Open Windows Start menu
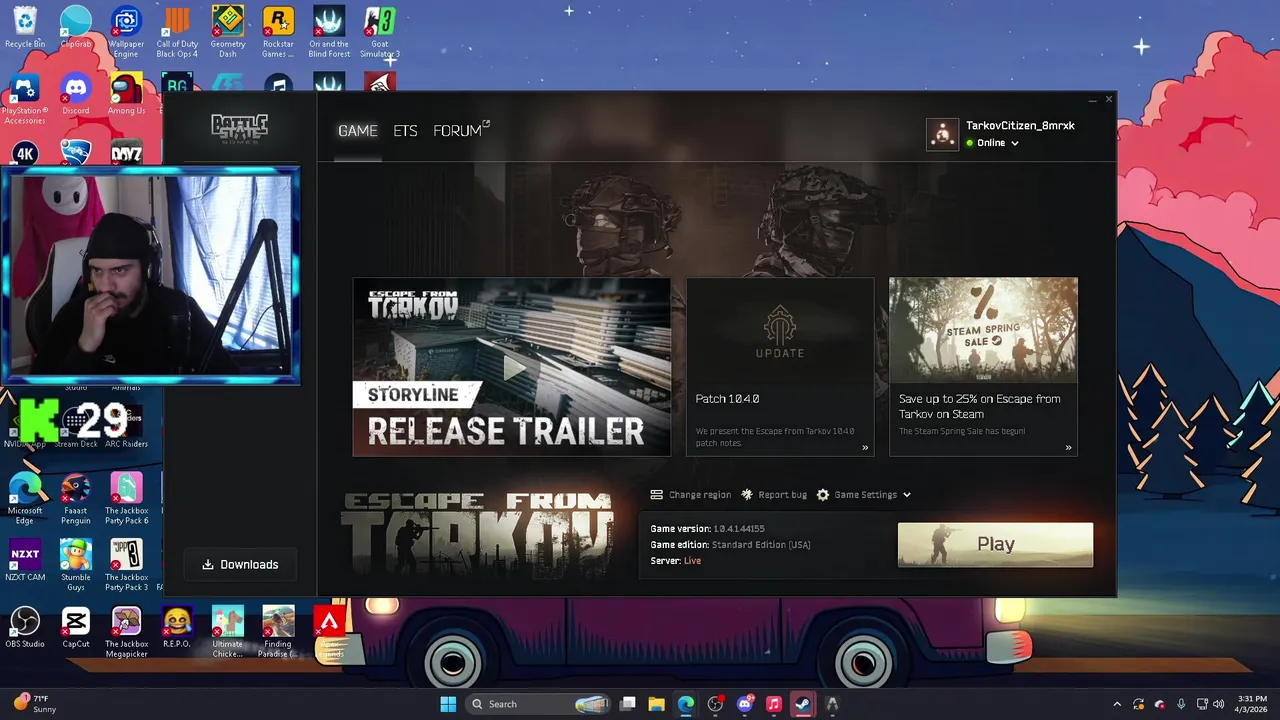1280x720 pixels. pyautogui.click(x=448, y=704)
